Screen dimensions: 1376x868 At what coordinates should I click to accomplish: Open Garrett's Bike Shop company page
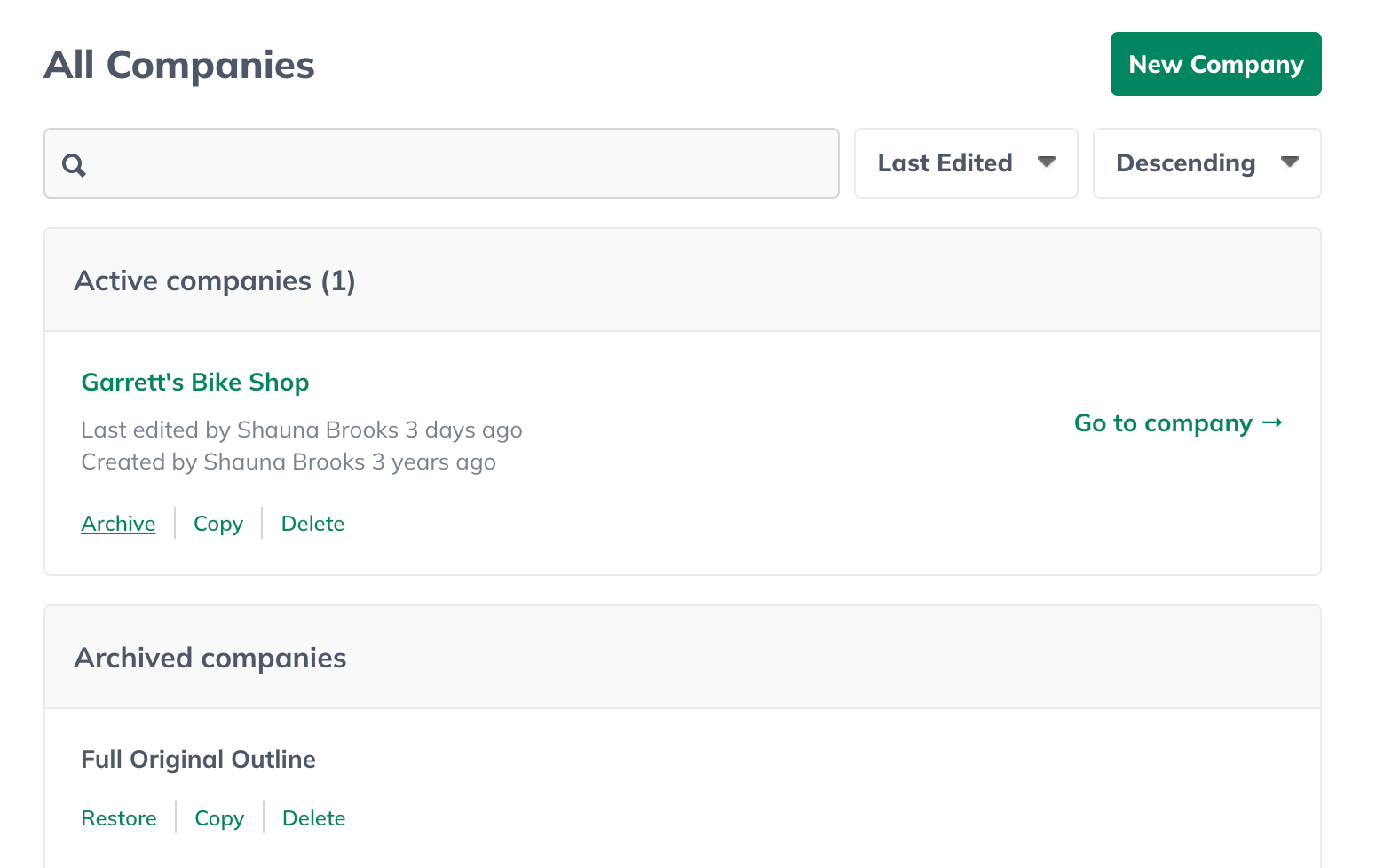(x=194, y=382)
